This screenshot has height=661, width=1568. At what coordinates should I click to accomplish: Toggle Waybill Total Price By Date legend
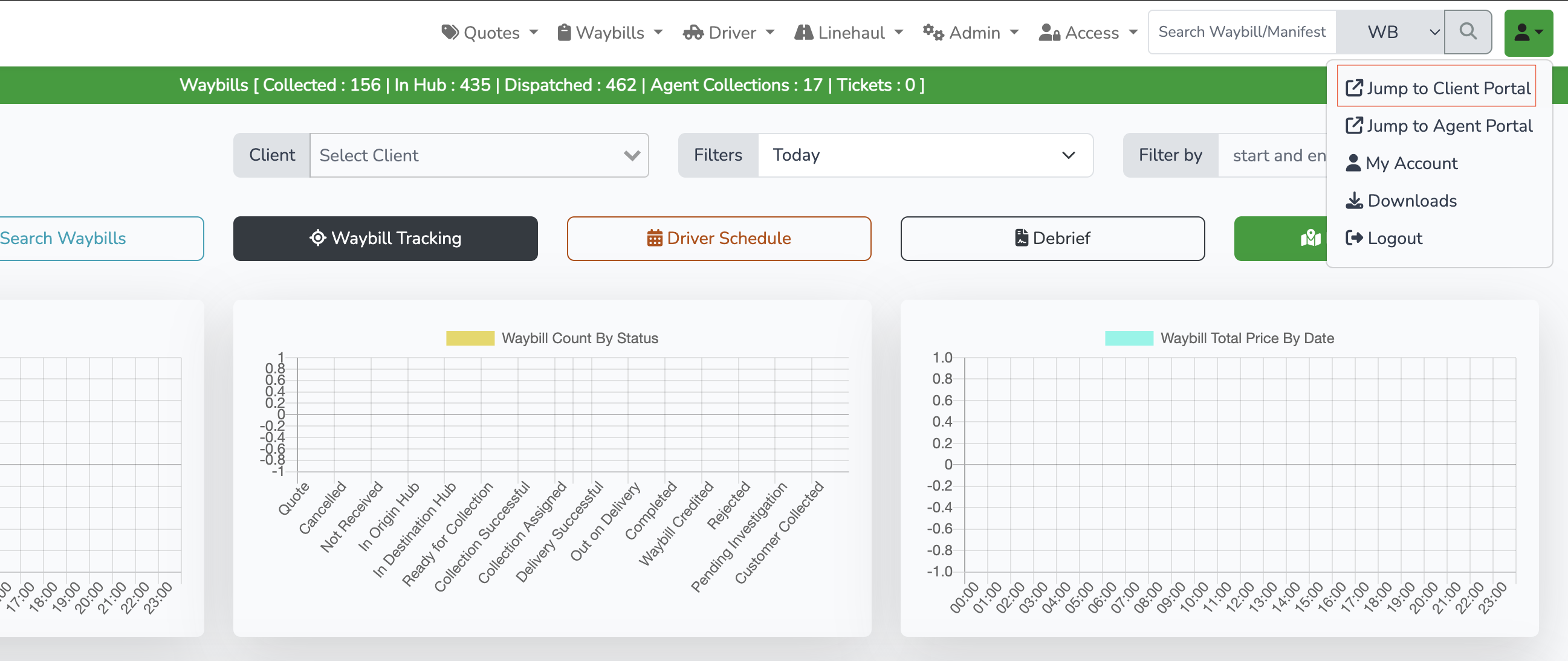click(x=1219, y=338)
